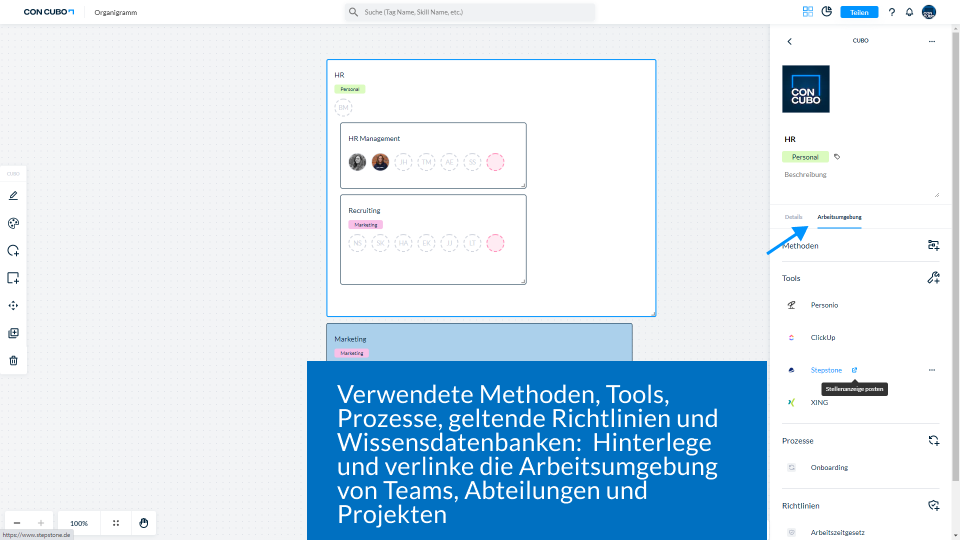The image size is (960, 540).
Task: Click the Marketing tag on the Marketing cubo
Action: coord(351,353)
